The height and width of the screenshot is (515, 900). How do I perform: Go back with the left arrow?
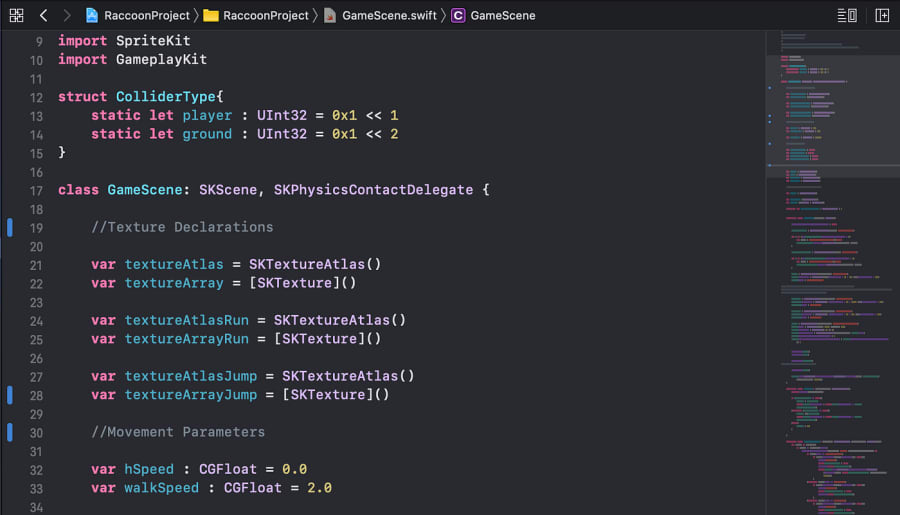click(44, 16)
